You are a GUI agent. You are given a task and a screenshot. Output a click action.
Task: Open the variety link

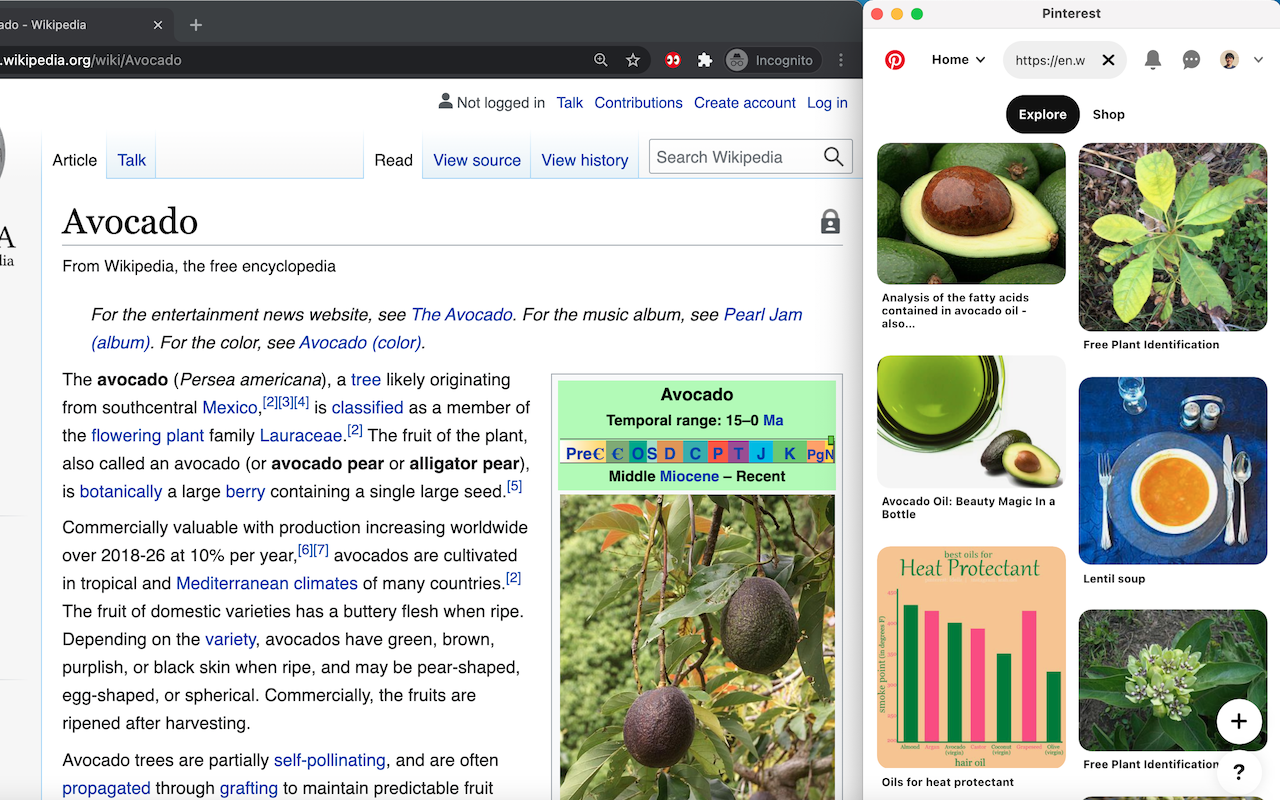point(231,639)
